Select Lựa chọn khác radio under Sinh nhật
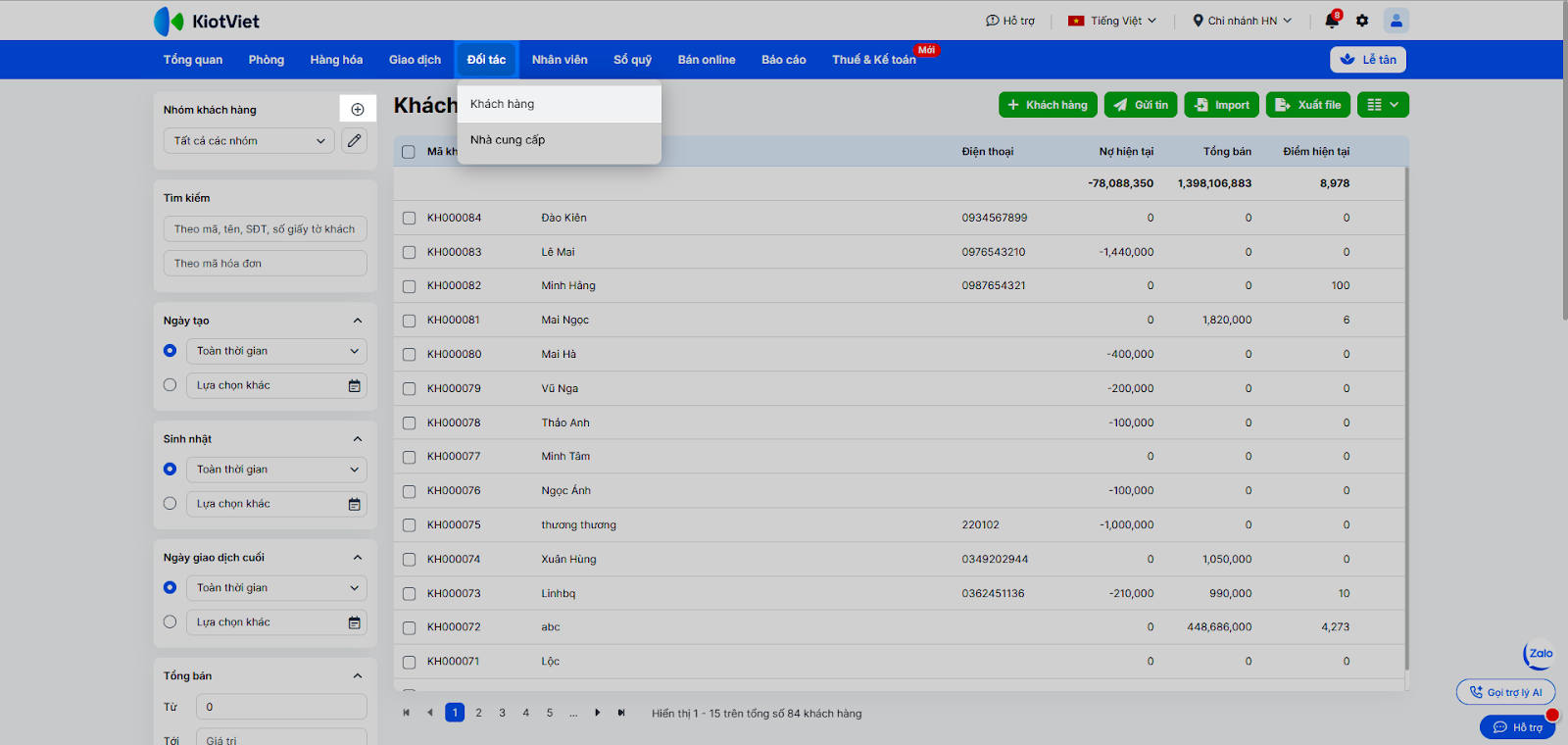The image size is (1568, 745). pyautogui.click(x=171, y=504)
